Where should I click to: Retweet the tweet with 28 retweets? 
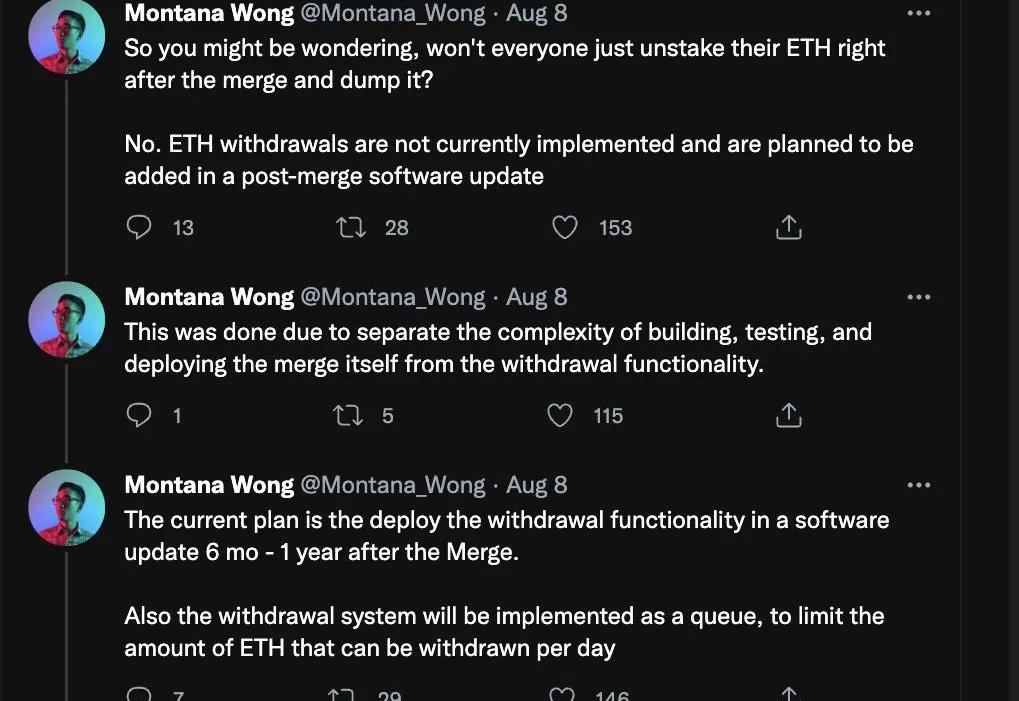(351, 228)
